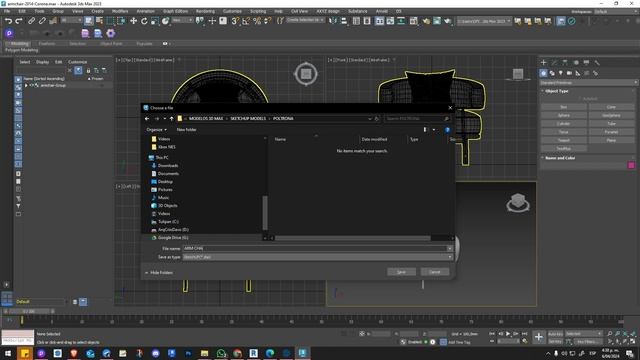Screen dimensions: 640x360
Task: Toggle the 3D Snaps icon
Action: 235,21
